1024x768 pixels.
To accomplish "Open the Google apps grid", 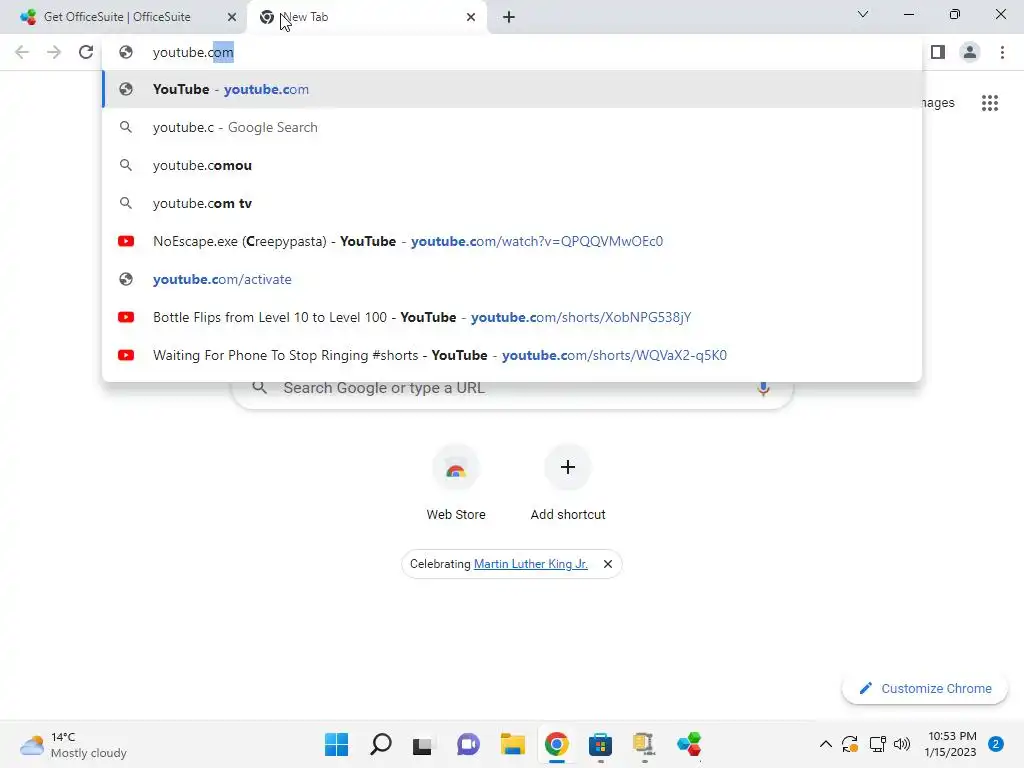I will [x=990, y=103].
